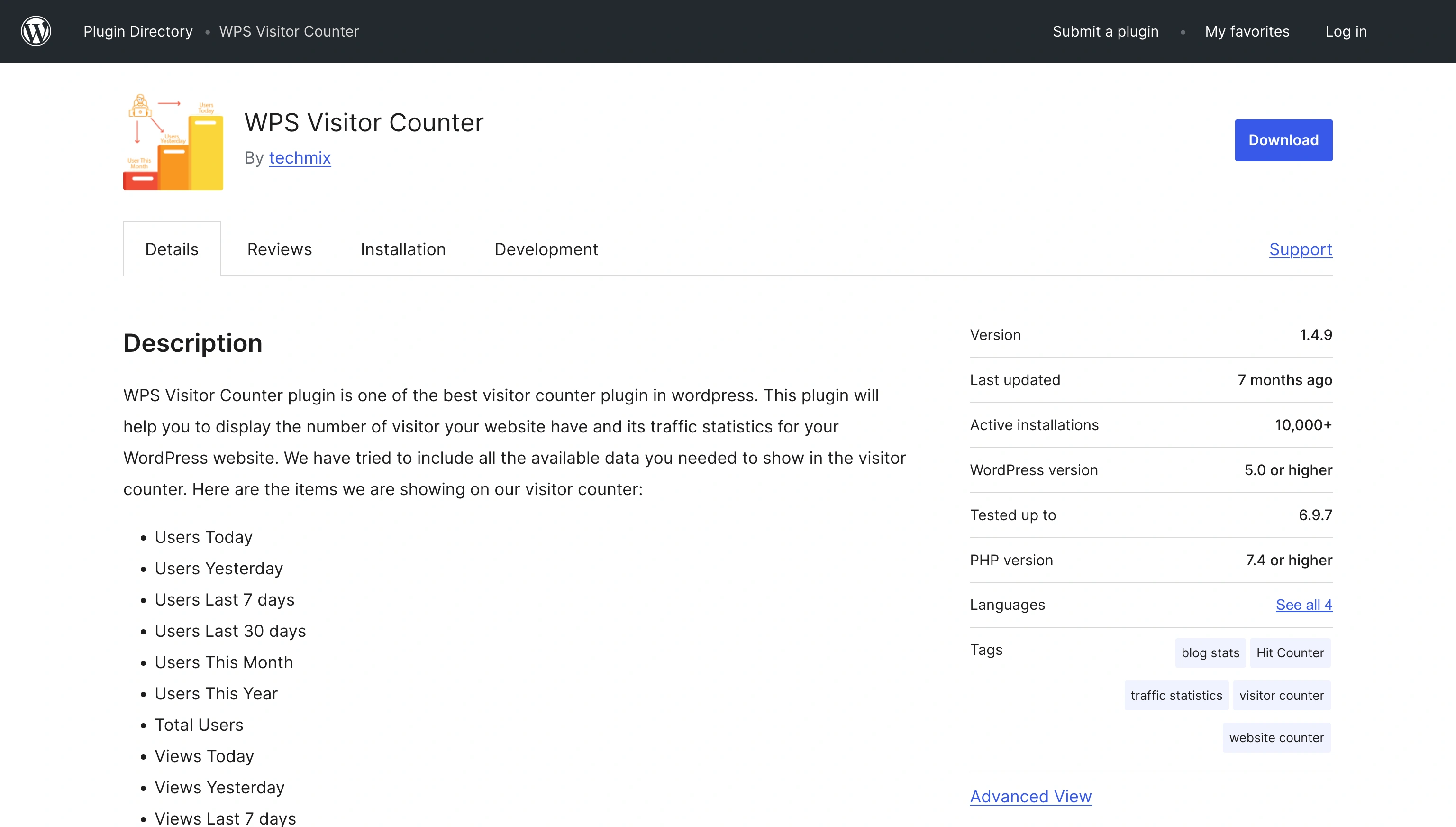Click tested up to value 6.9.7

(x=1315, y=515)
